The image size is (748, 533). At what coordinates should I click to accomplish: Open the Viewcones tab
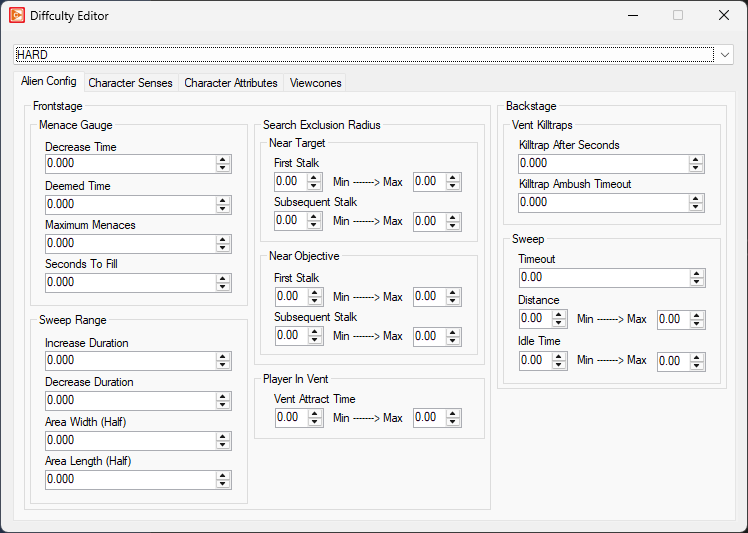click(x=316, y=83)
